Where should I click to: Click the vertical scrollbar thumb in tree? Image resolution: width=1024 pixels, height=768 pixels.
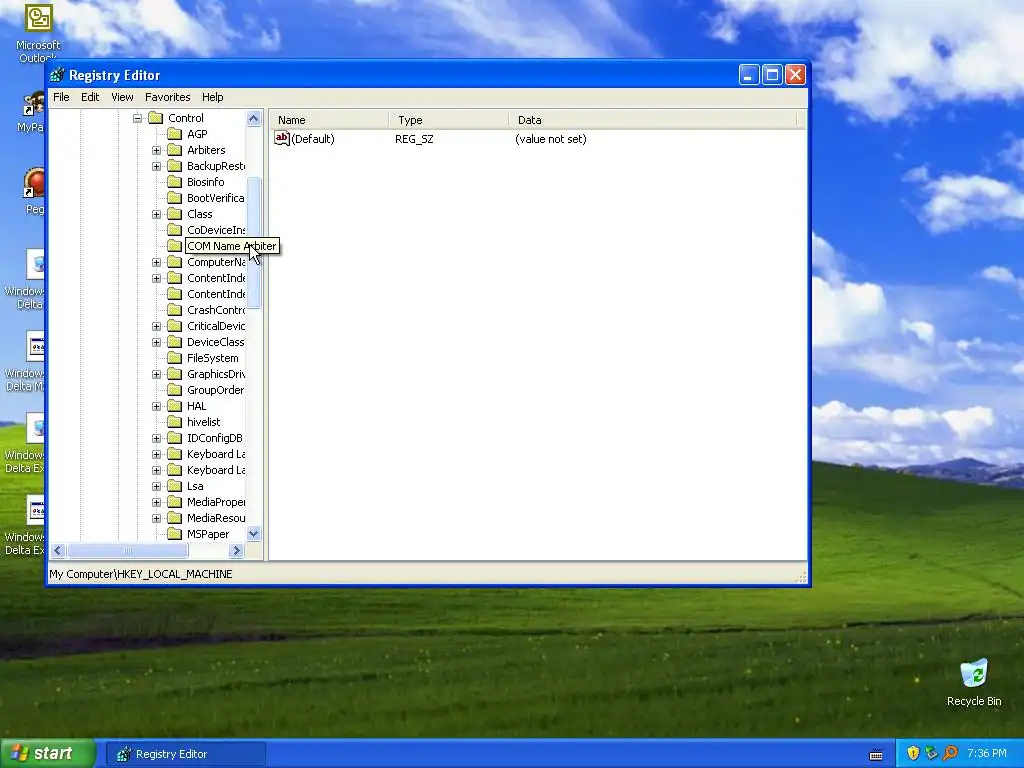coord(253,242)
